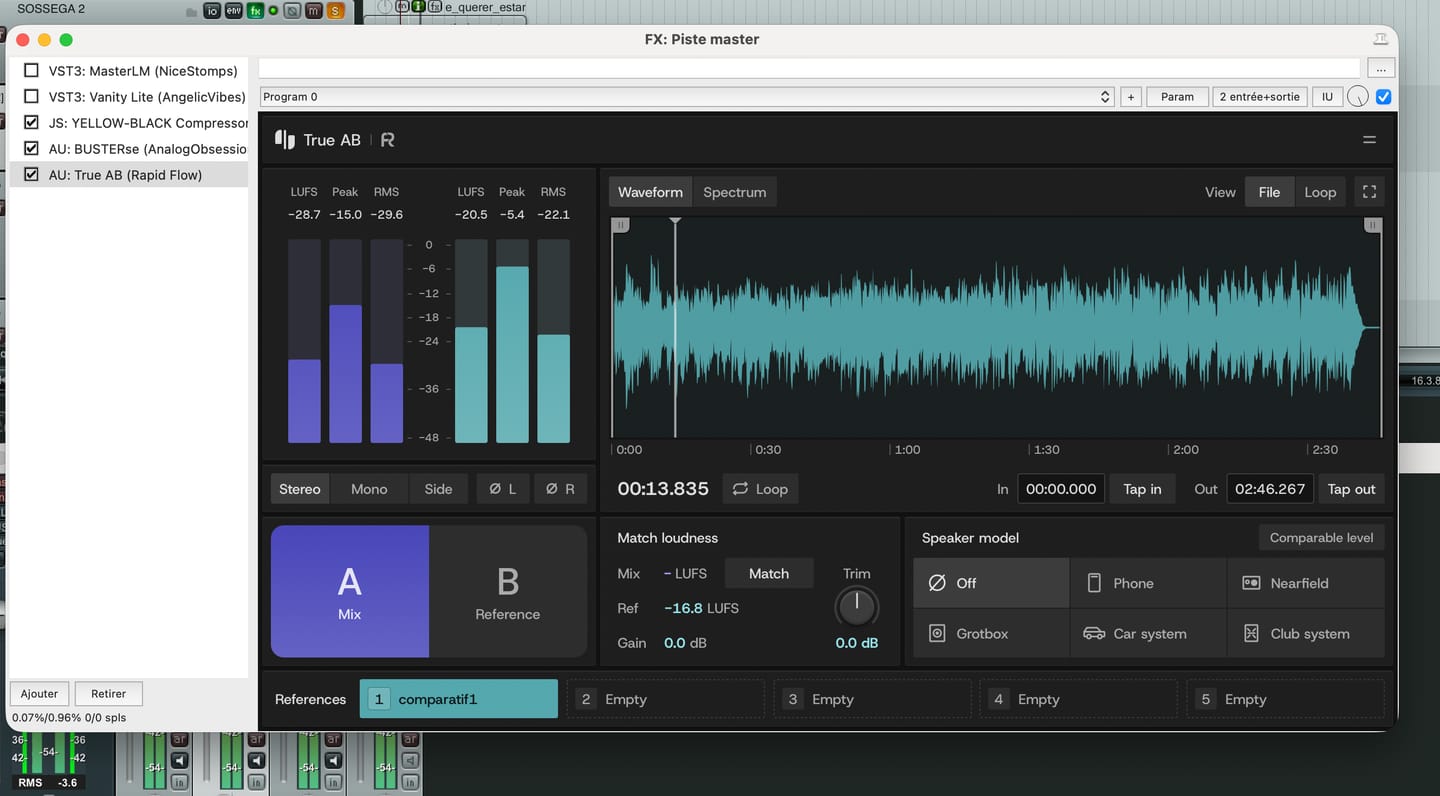Image resolution: width=1440 pixels, height=796 pixels.
Task: Uncheck the AU BUSTERse plugin checkbox
Action: tap(31, 149)
